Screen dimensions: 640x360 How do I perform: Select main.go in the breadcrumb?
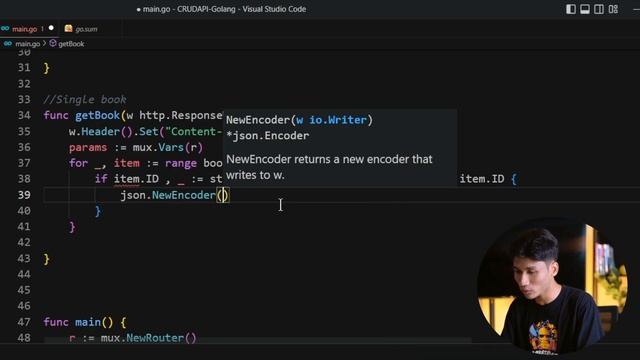[27, 44]
